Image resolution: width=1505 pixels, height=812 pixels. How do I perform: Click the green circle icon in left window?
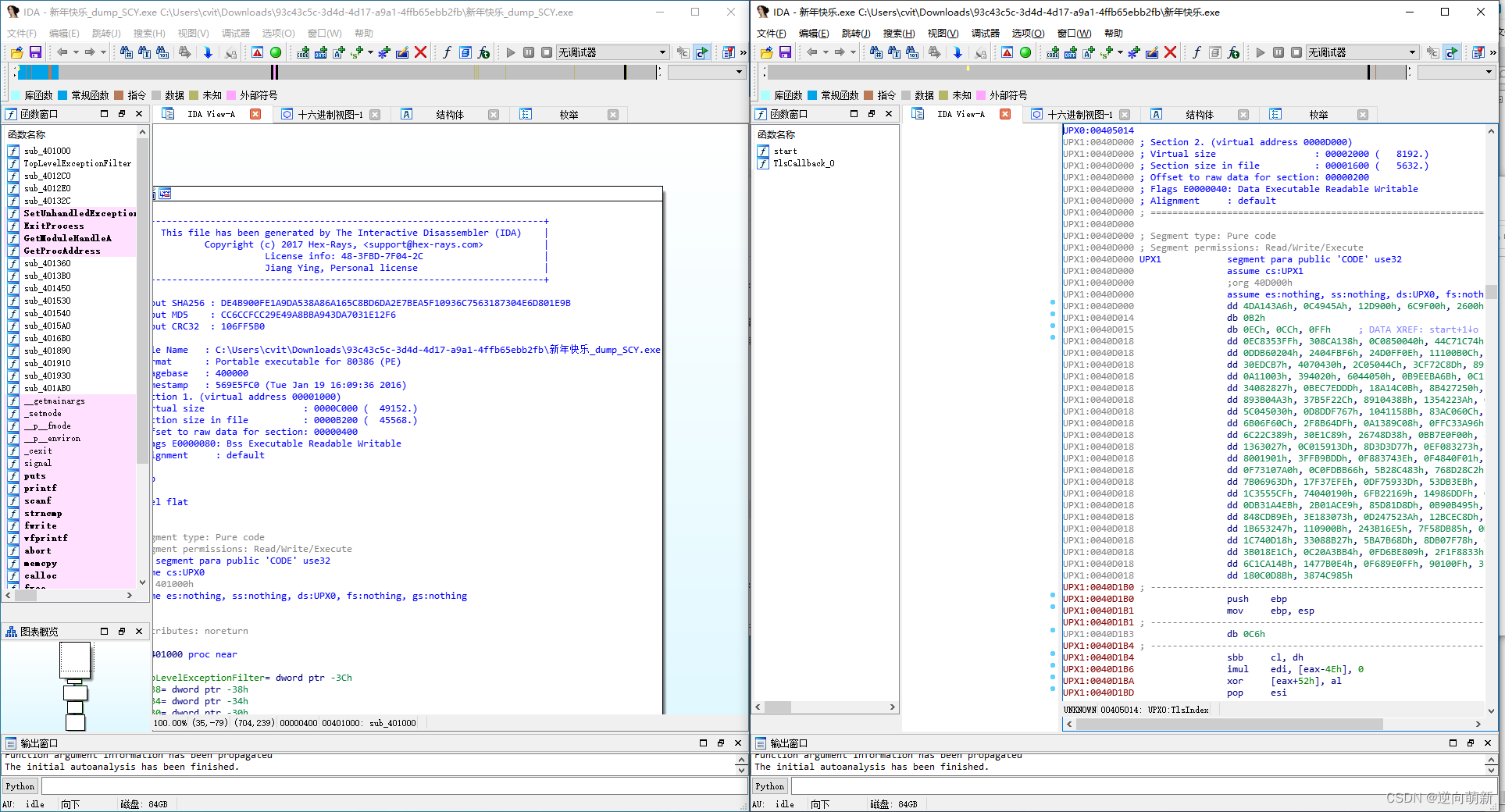point(276,52)
